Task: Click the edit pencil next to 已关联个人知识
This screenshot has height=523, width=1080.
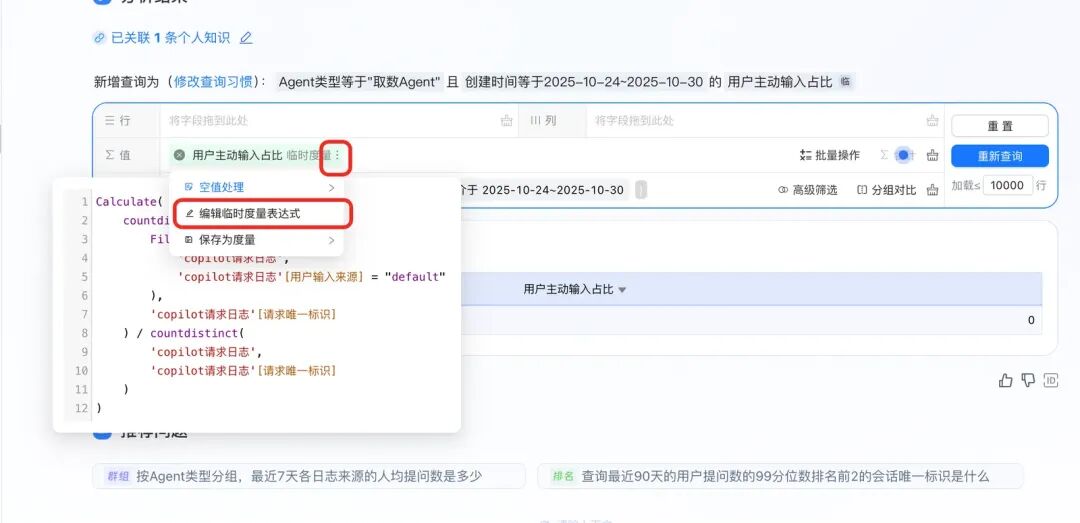Action: 246,38
